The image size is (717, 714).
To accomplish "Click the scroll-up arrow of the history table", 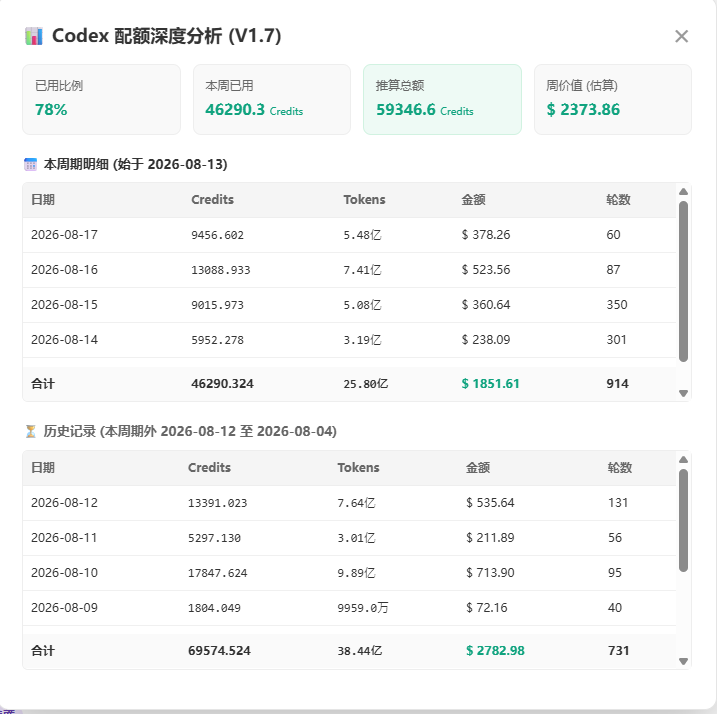I will pyautogui.click(x=684, y=460).
